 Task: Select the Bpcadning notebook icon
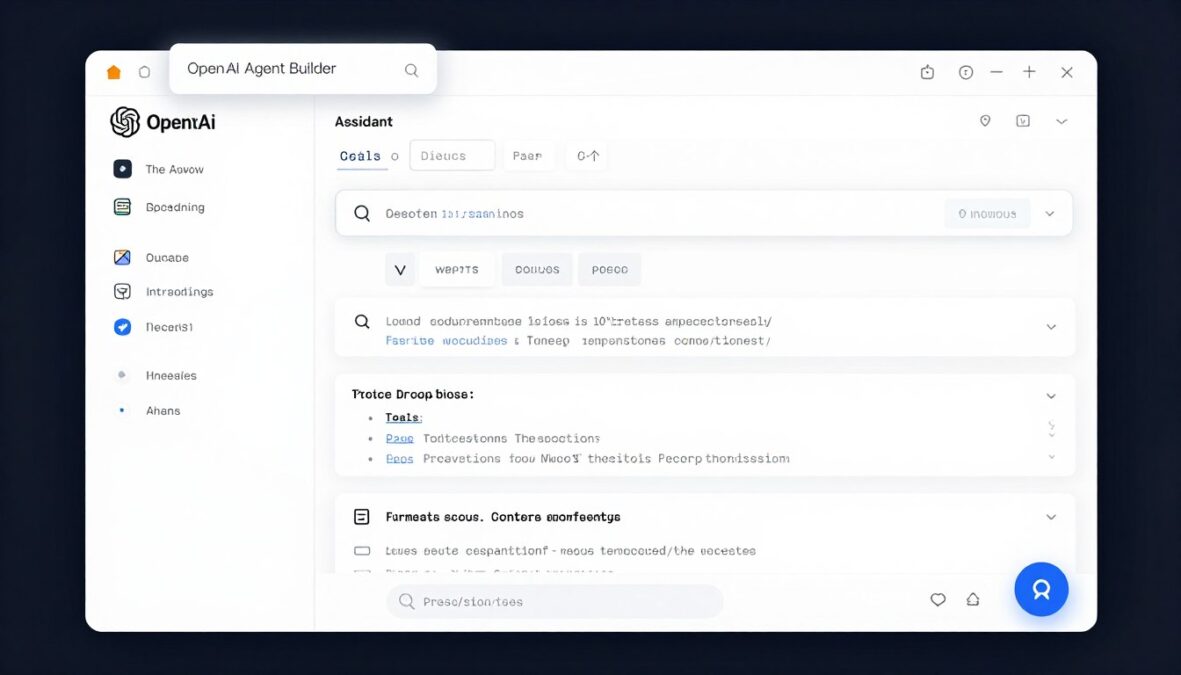pos(121,207)
